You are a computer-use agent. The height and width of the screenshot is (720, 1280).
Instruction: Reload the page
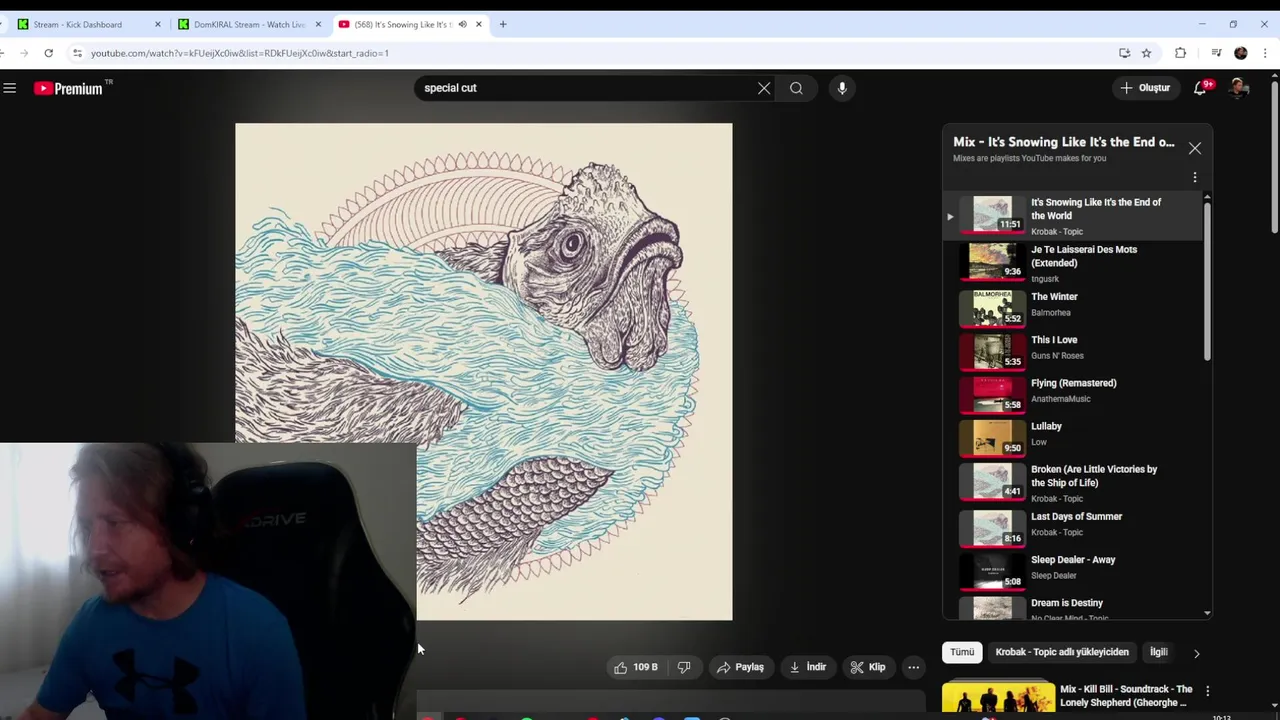coord(48,53)
